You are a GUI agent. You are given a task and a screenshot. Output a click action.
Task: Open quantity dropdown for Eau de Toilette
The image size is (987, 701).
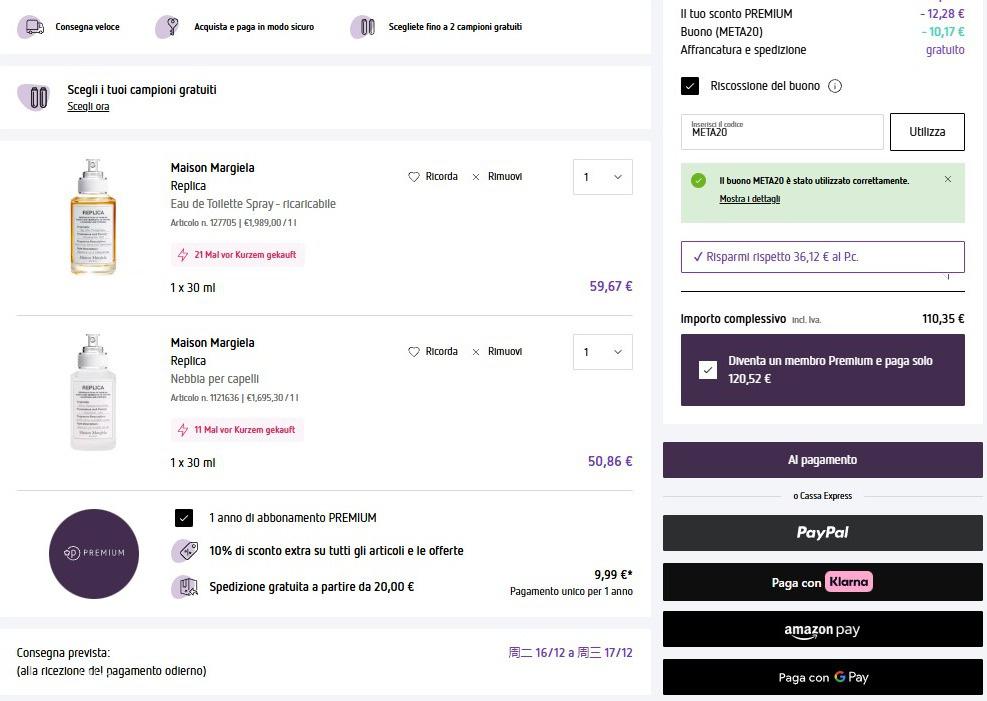[602, 177]
